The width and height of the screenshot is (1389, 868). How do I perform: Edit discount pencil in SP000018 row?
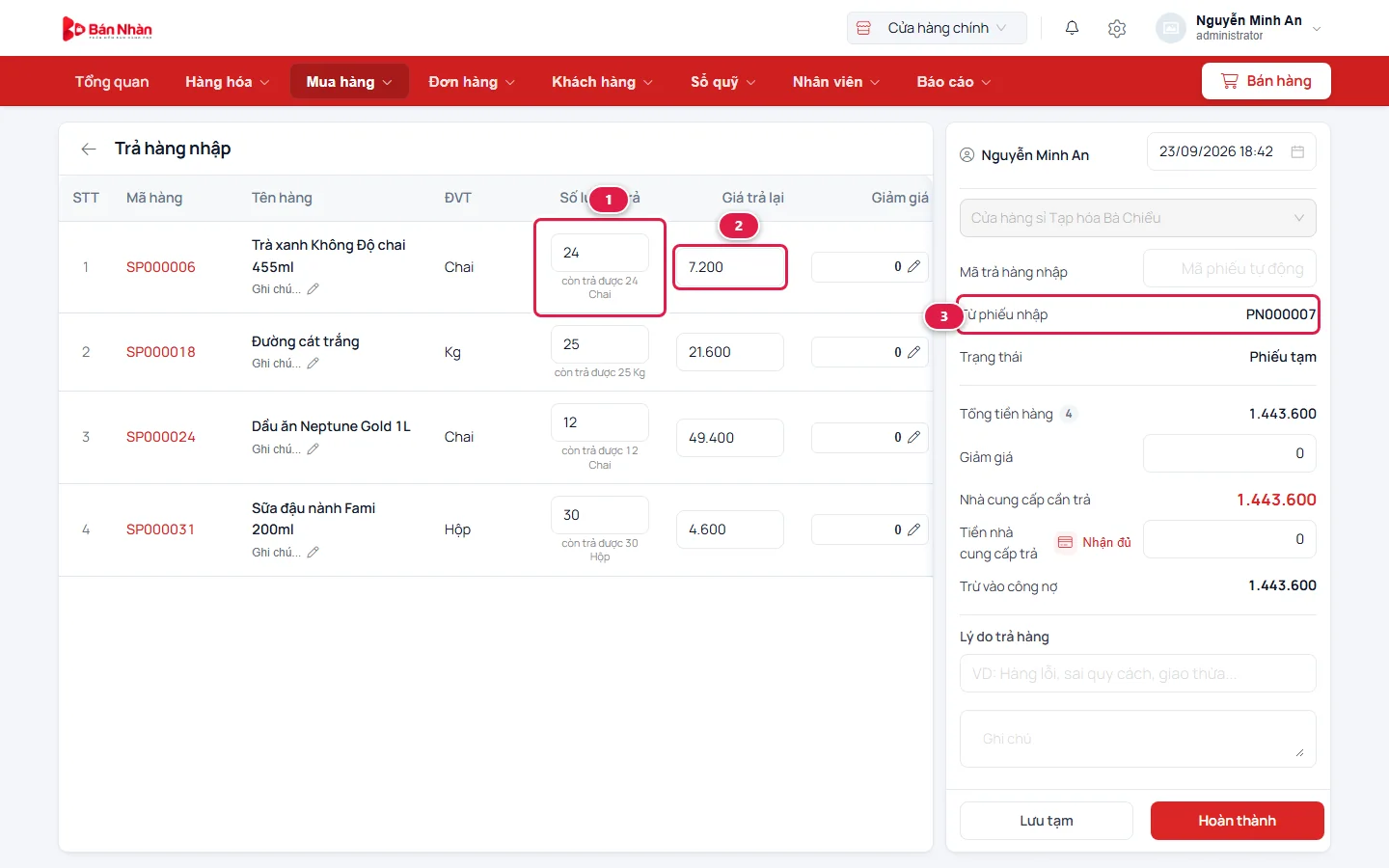(x=913, y=352)
